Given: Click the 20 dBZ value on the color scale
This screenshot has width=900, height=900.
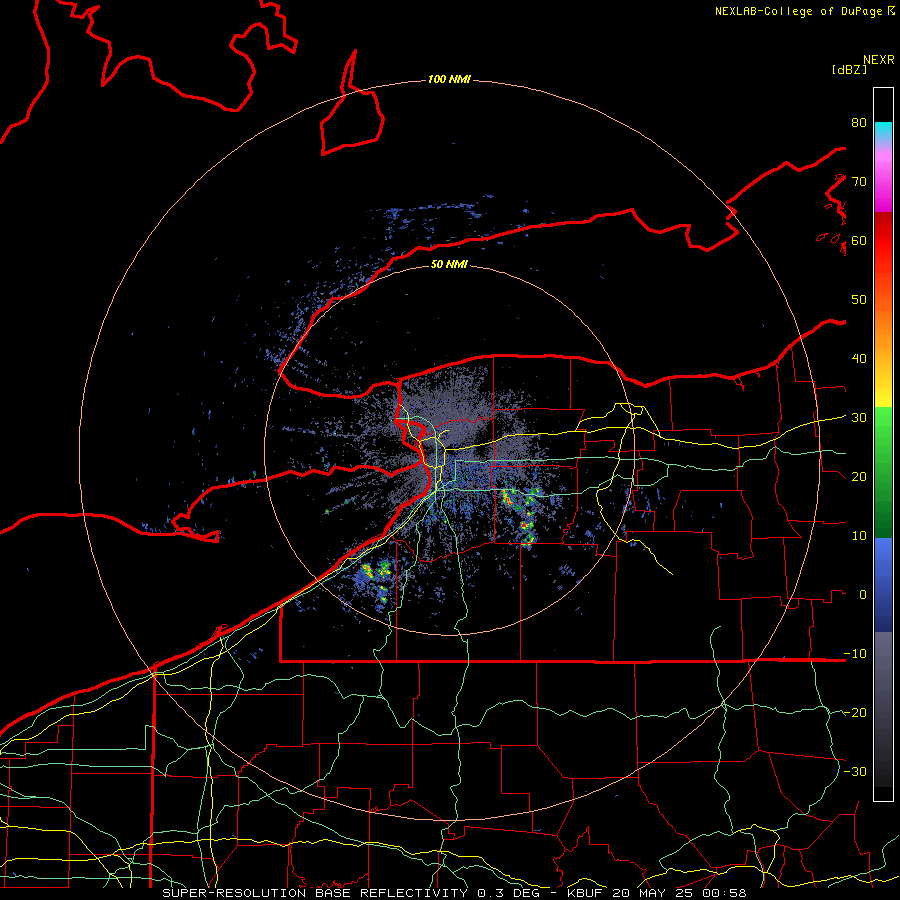Looking at the screenshot, I should (x=859, y=477).
